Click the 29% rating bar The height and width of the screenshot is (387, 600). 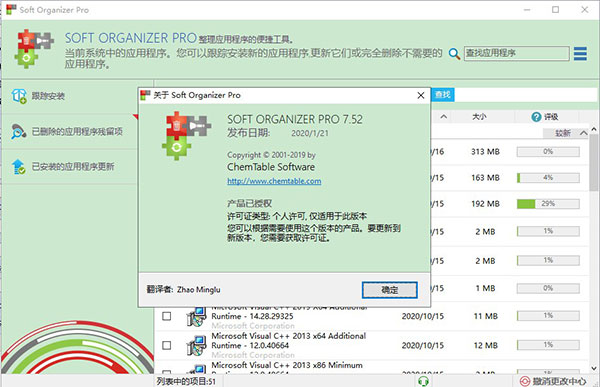(x=548, y=204)
